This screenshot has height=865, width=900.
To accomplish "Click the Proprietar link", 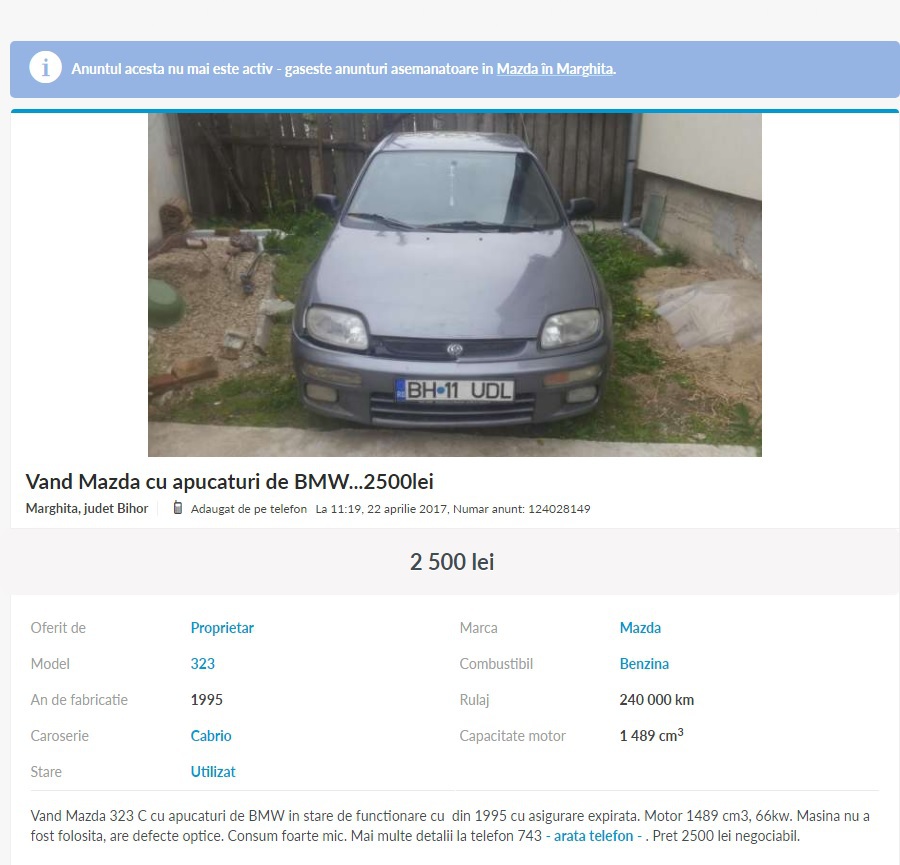I will coord(222,628).
